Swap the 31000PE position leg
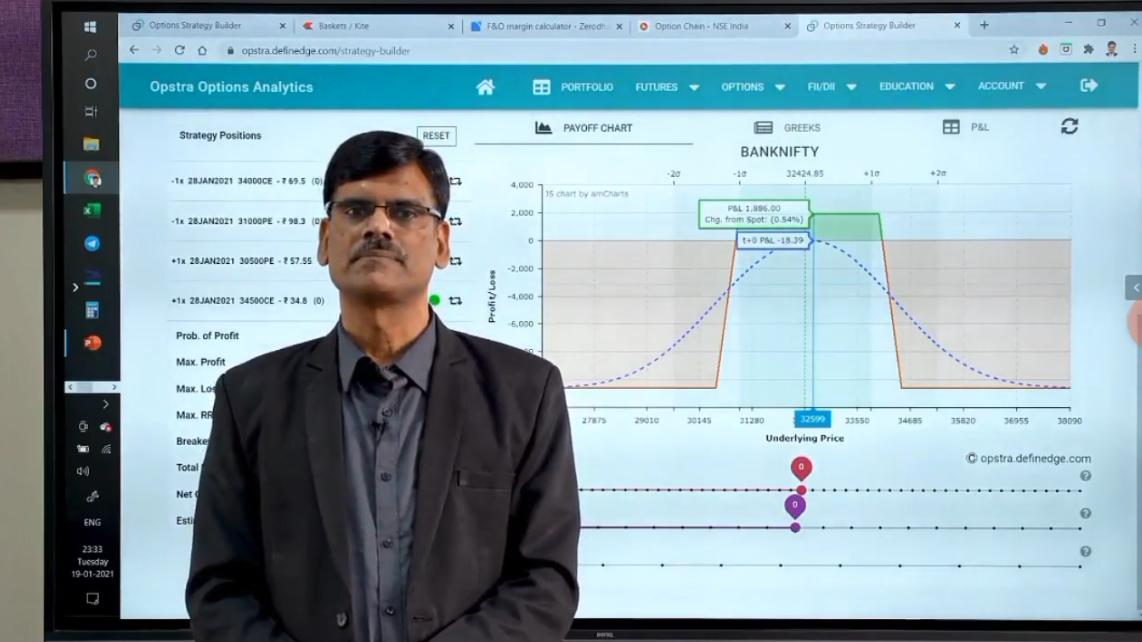This screenshot has width=1142, height=642. [456, 222]
